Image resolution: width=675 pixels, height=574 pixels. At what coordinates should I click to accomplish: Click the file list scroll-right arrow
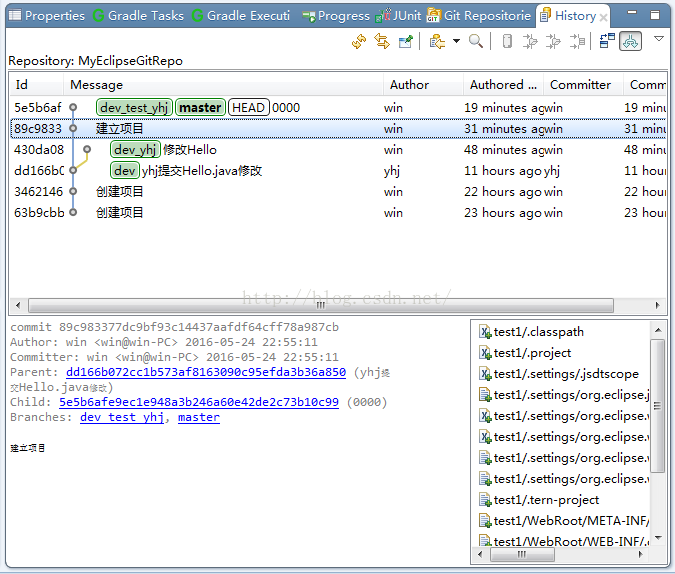click(641, 555)
